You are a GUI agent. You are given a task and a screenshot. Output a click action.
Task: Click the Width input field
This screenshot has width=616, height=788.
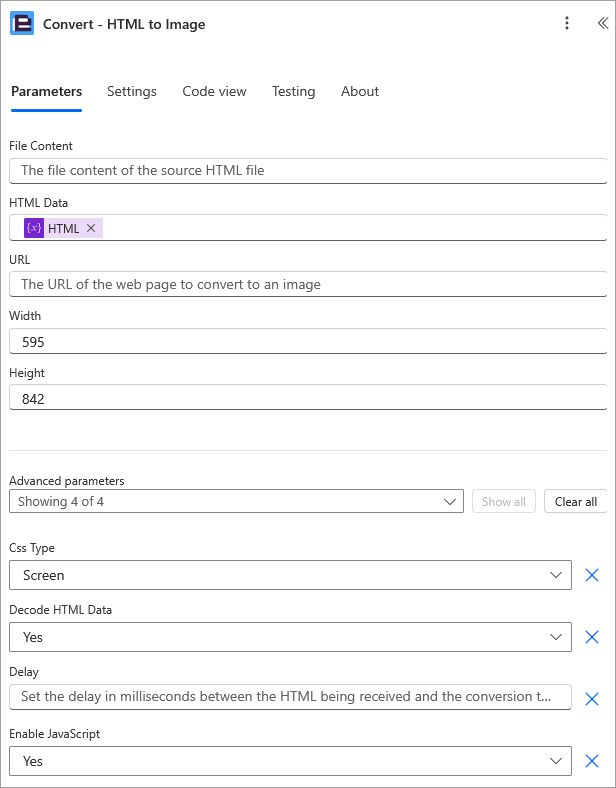[x=308, y=342]
